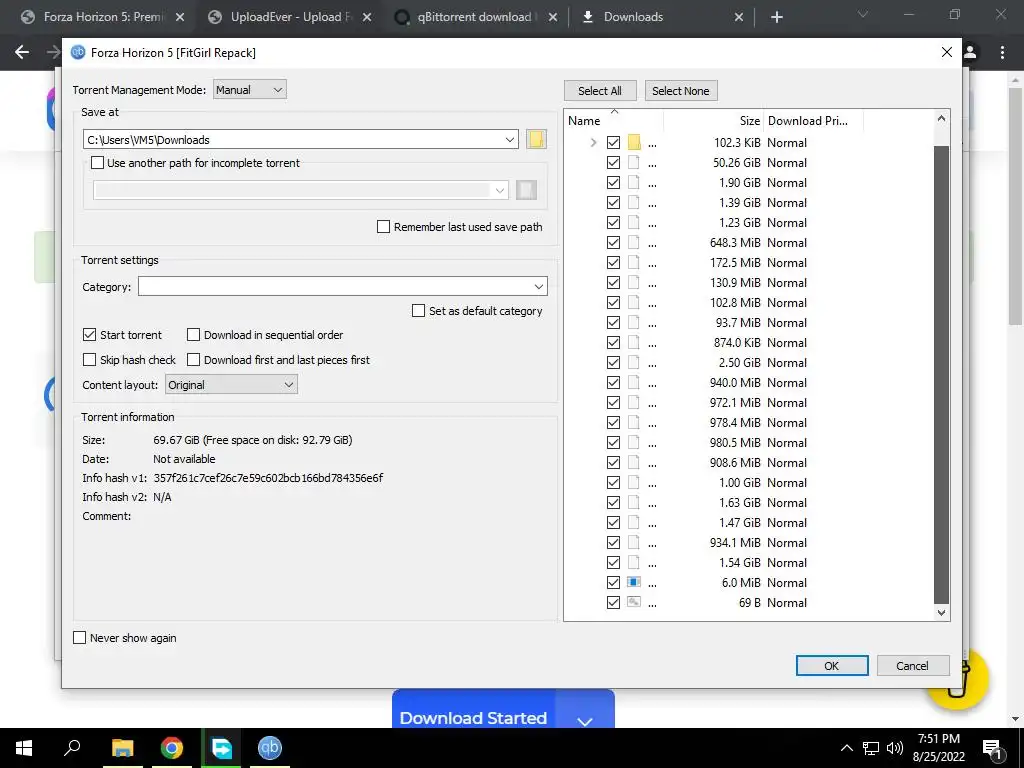Check Remember last used save path
Viewport: 1024px width, 768px height.
point(383,227)
